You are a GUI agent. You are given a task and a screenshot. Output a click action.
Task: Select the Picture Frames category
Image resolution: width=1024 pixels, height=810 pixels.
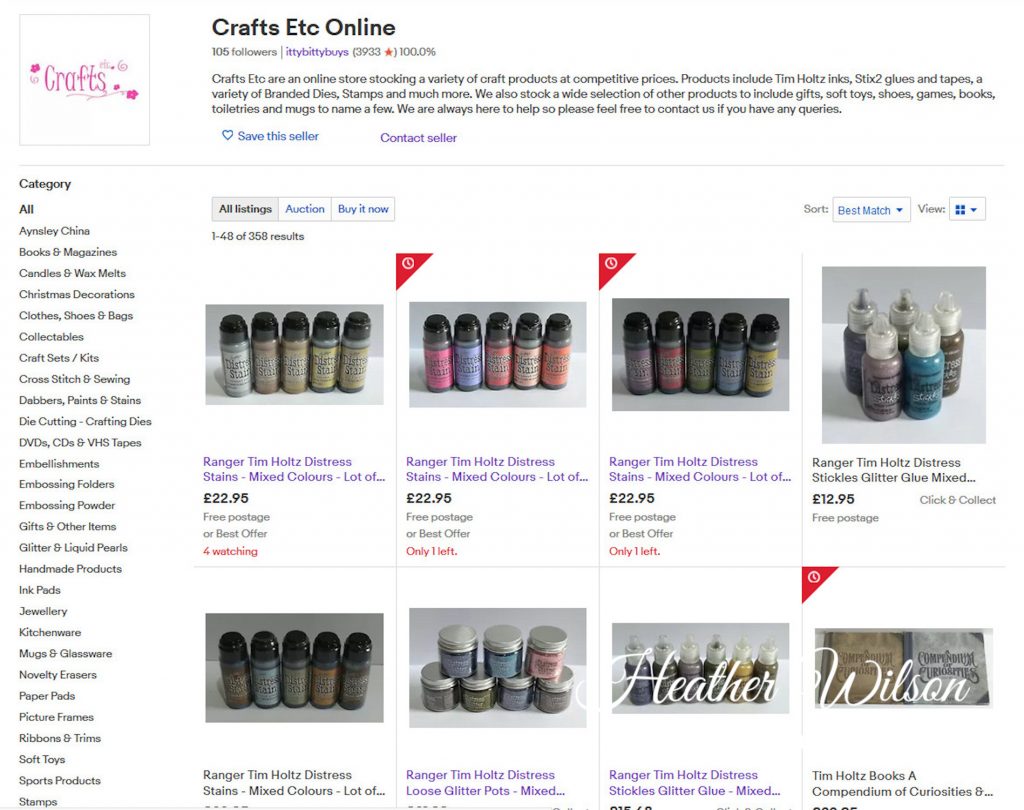click(56, 717)
